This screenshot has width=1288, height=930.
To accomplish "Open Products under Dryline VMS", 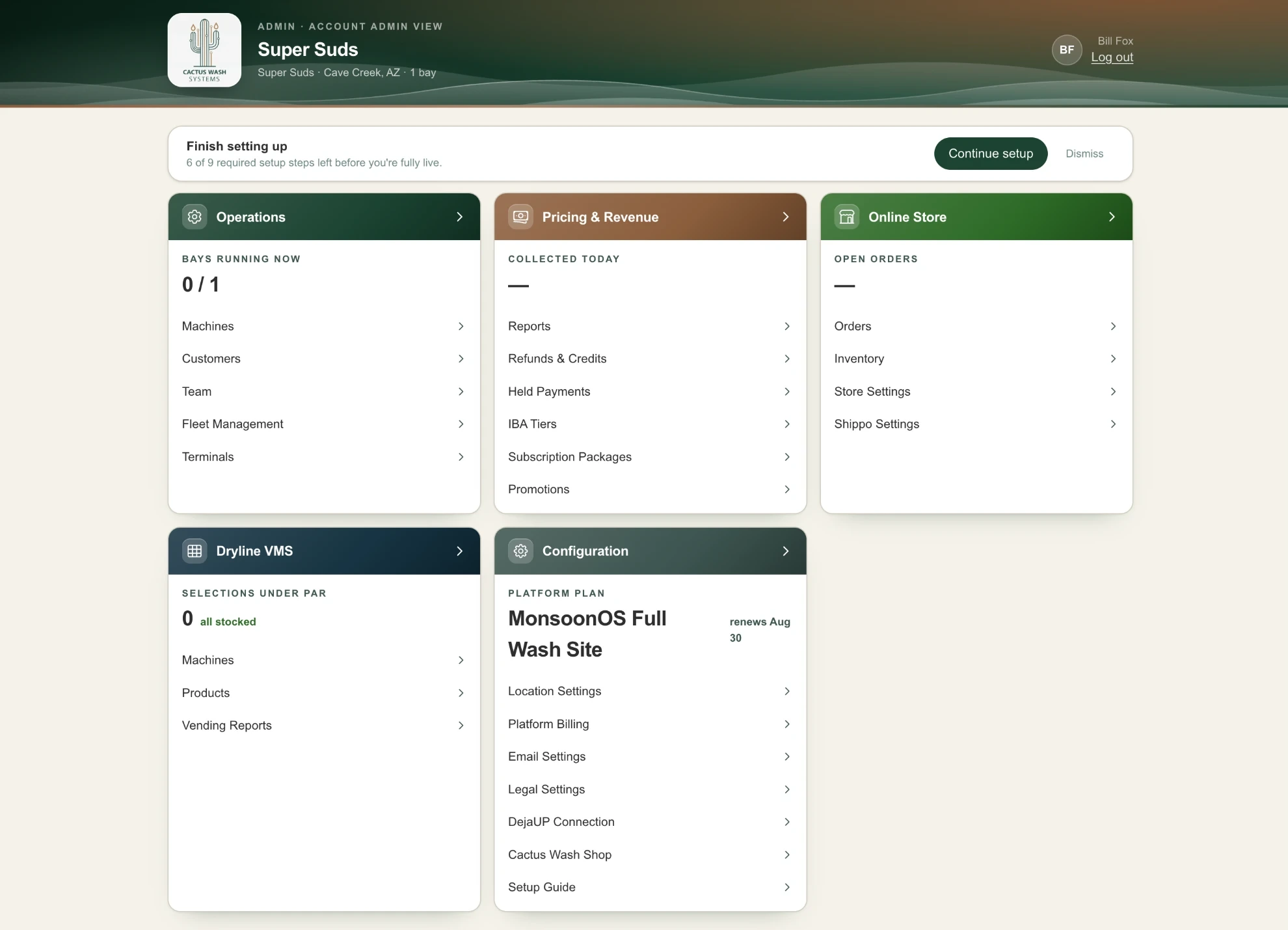I will (x=324, y=693).
